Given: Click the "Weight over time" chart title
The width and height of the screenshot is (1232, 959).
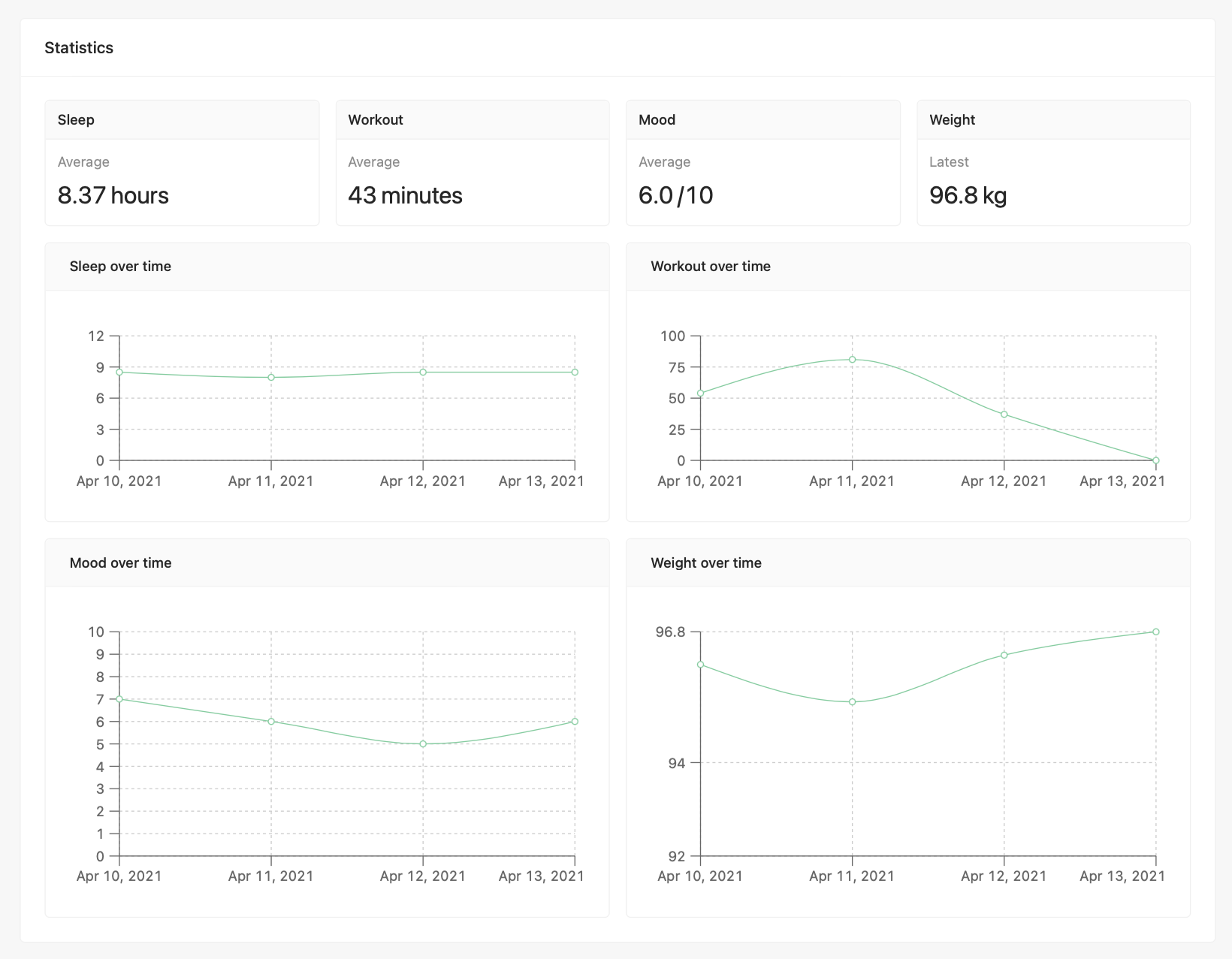Looking at the screenshot, I should (x=706, y=563).
